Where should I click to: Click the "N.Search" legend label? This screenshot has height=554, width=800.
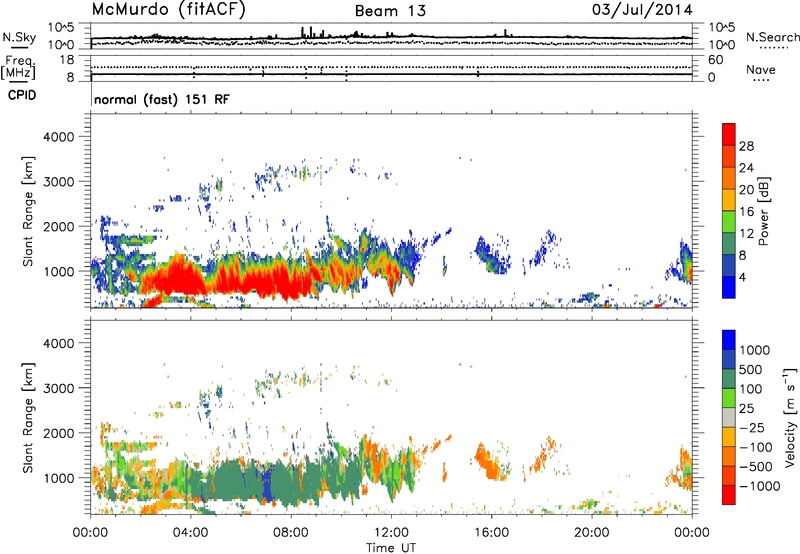(772, 37)
